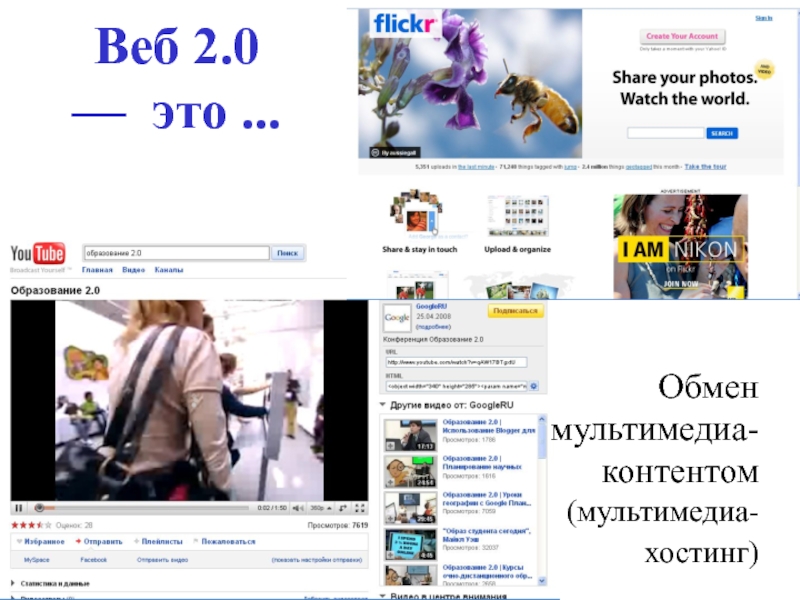Click the YouTube search field

(176, 253)
